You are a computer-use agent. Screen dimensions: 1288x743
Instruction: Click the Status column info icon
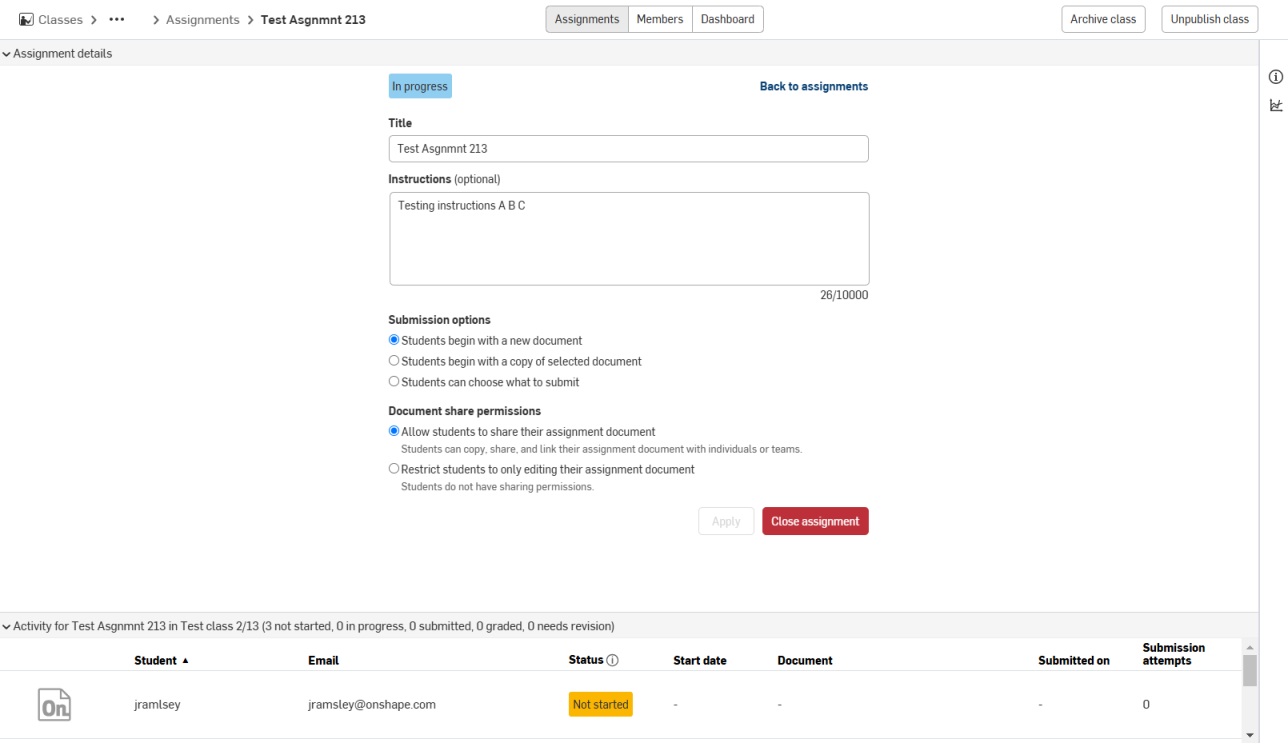(613, 660)
